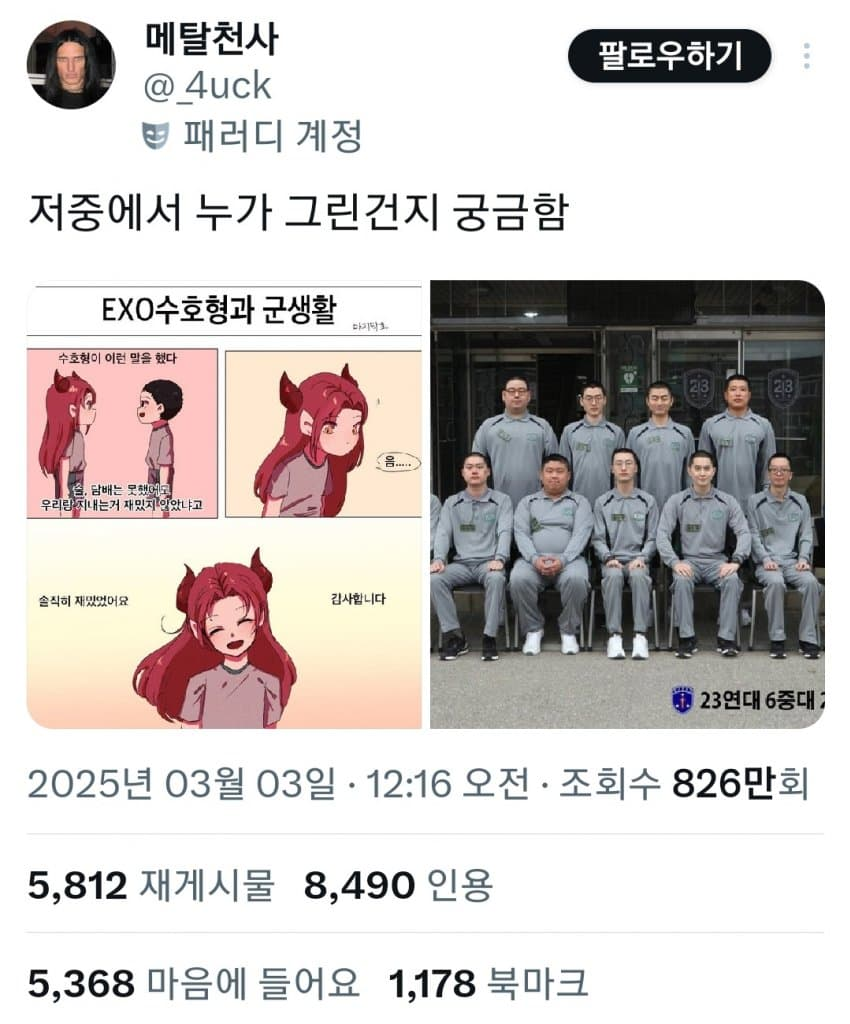Screen dimensions: 850x1024
Task: Show the 5,812 재게시물 reposts list
Action: pos(151,885)
